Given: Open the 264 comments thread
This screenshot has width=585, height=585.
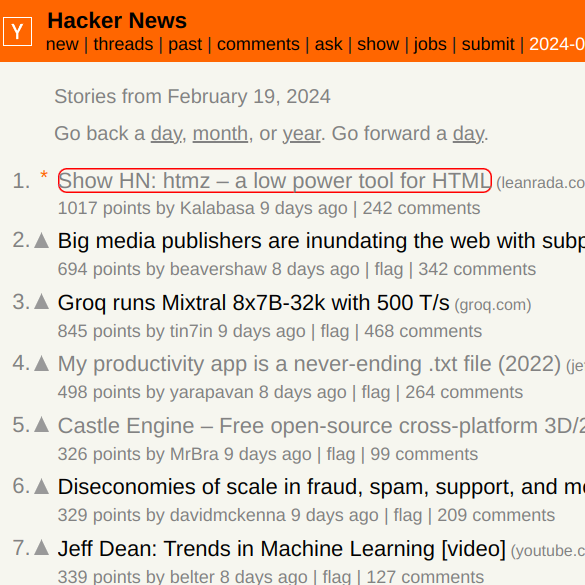Looking at the screenshot, I should pos(464,392).
